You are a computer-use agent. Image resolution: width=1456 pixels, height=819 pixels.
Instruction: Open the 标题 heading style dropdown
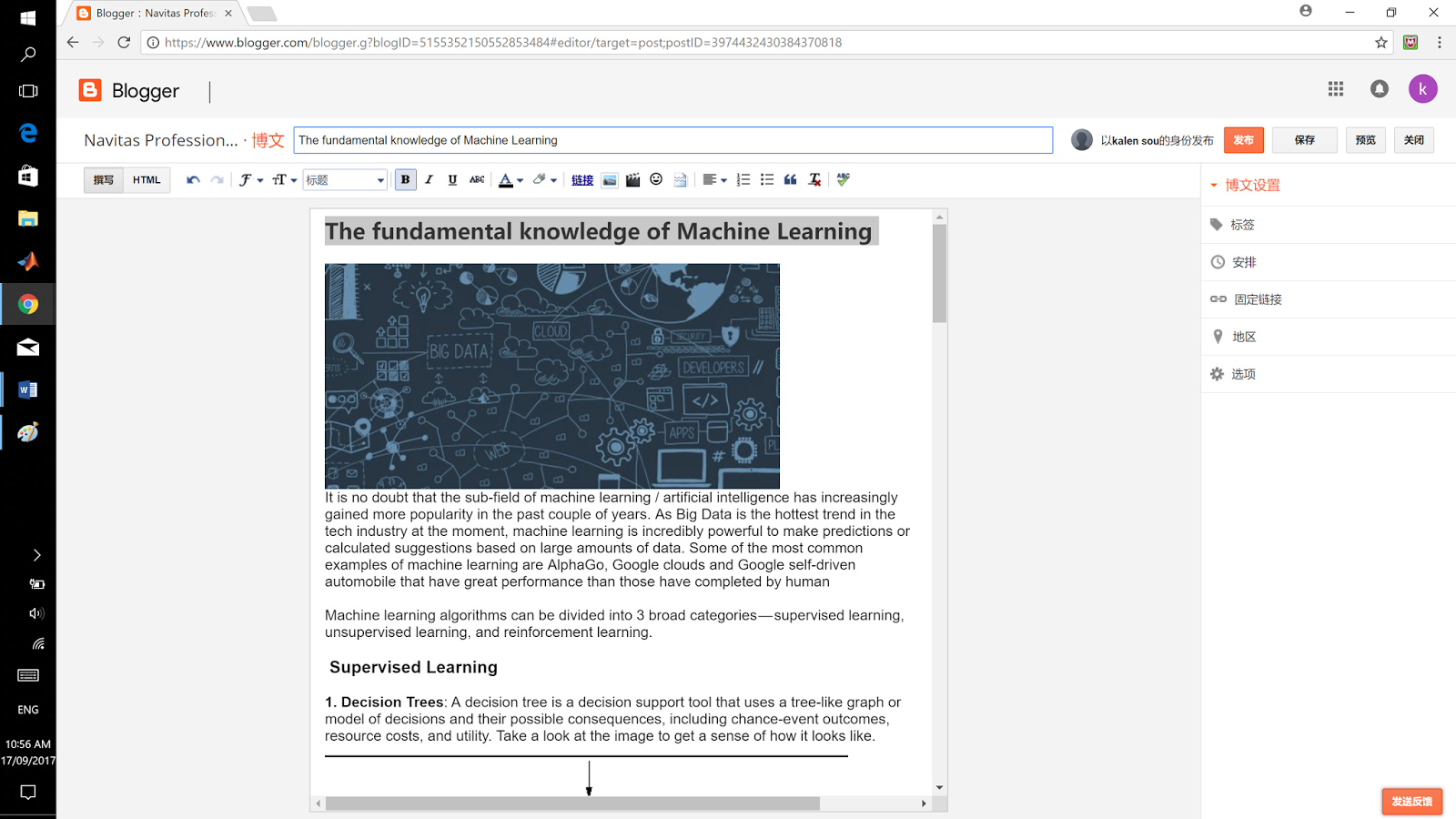coord(344,179)
